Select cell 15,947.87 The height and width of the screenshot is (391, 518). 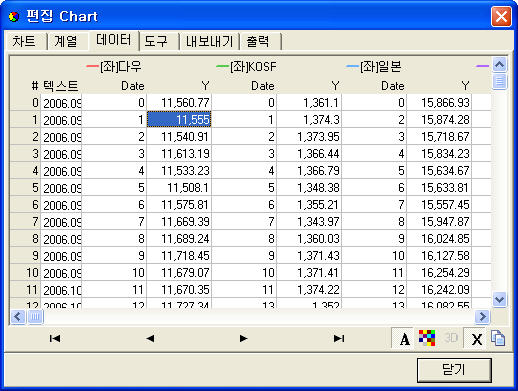[439, 221]
